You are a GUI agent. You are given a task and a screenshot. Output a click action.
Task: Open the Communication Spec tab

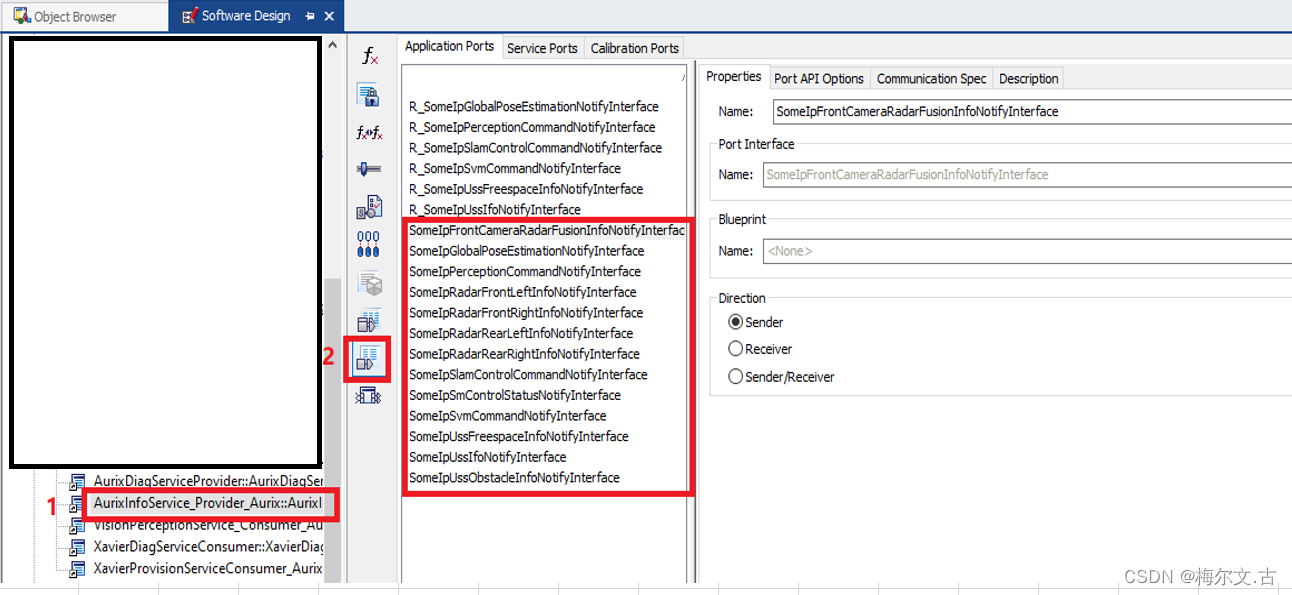(x=931, y=78)
